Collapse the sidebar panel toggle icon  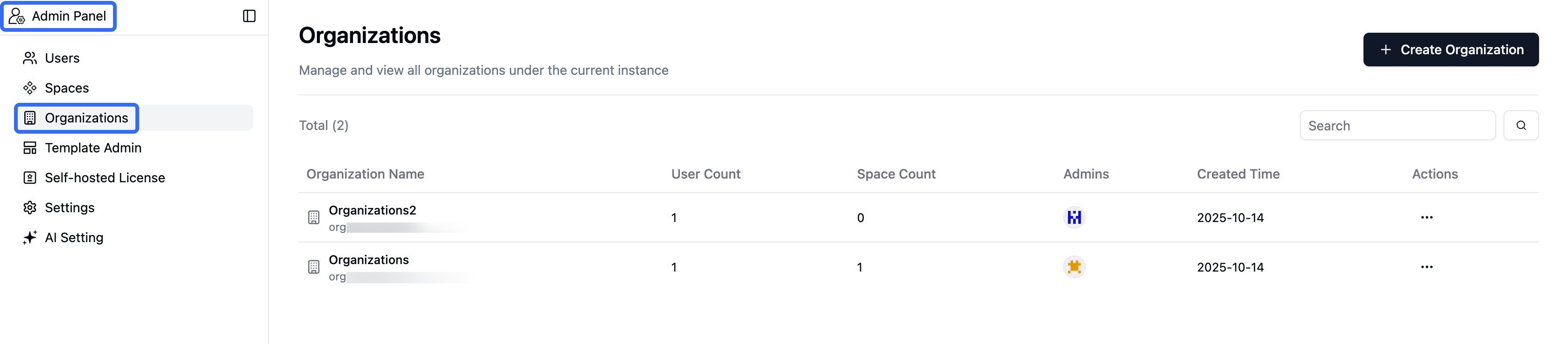tap(249, 16)
